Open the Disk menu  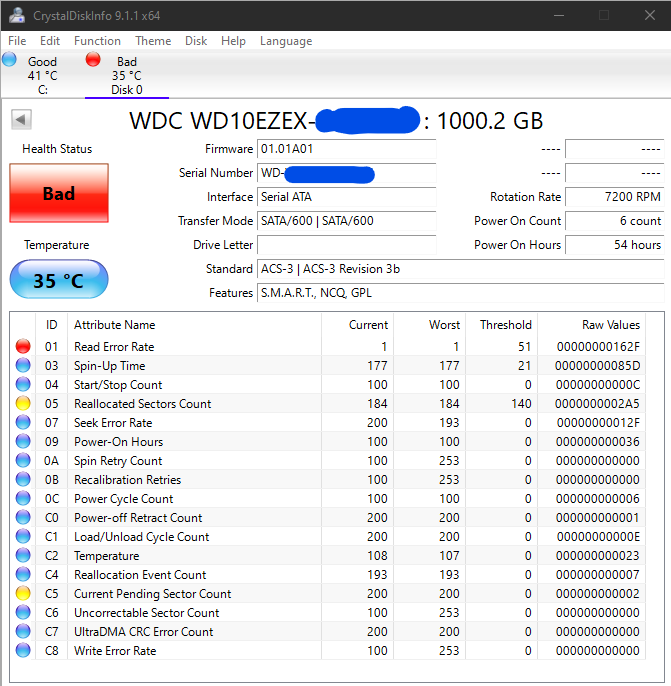coord(196,41)
